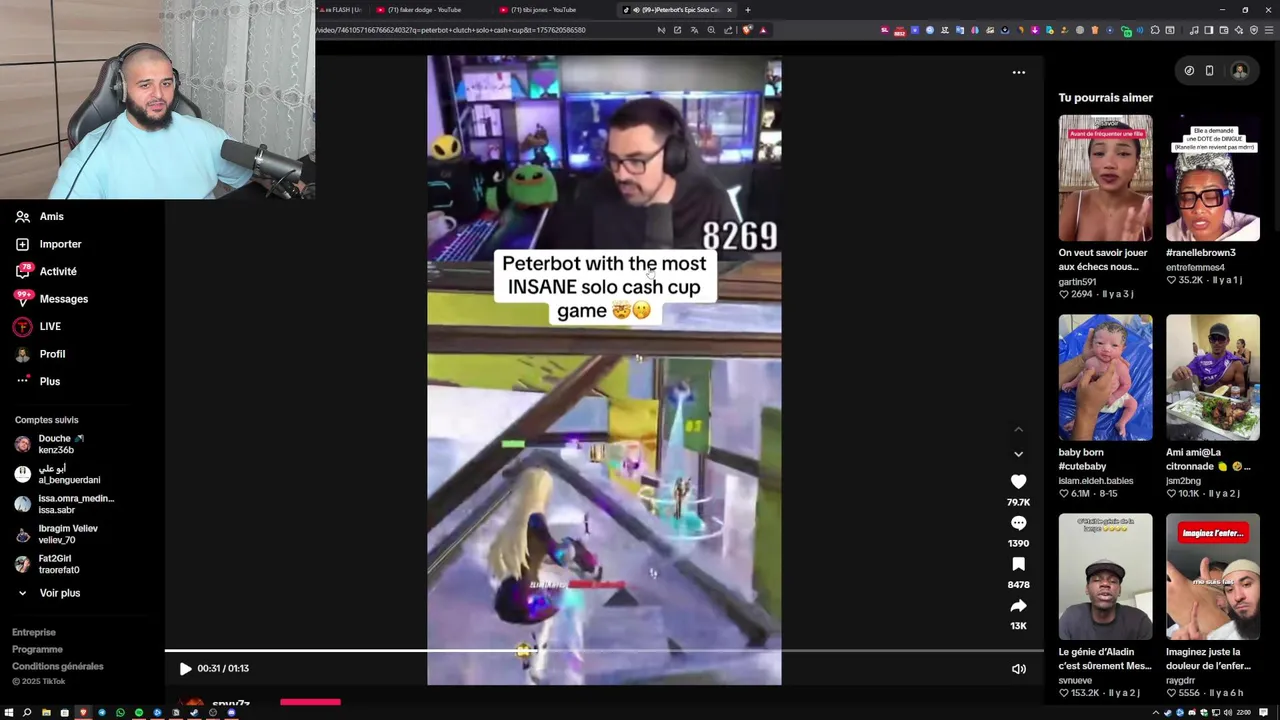Open the Amis friends page

(40, 216)
